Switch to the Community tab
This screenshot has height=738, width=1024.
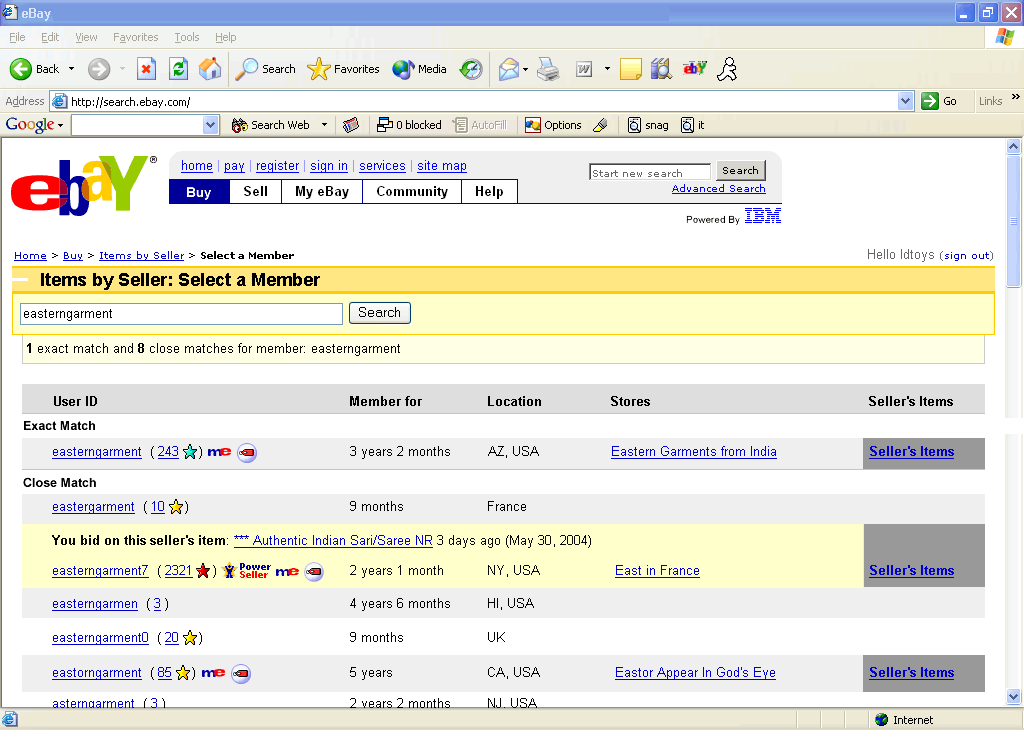(x=412, y=191)
